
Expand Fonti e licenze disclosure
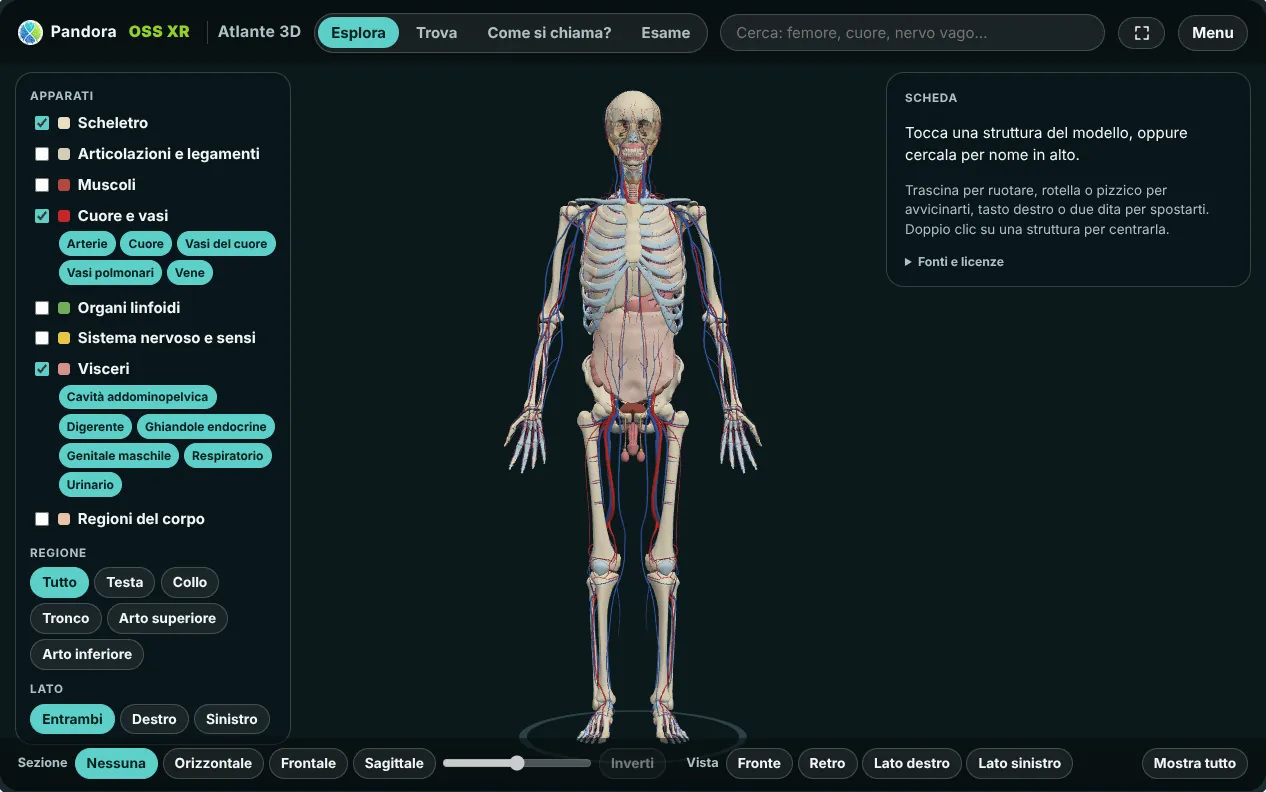pyautogui.click(x=954, y=262)
